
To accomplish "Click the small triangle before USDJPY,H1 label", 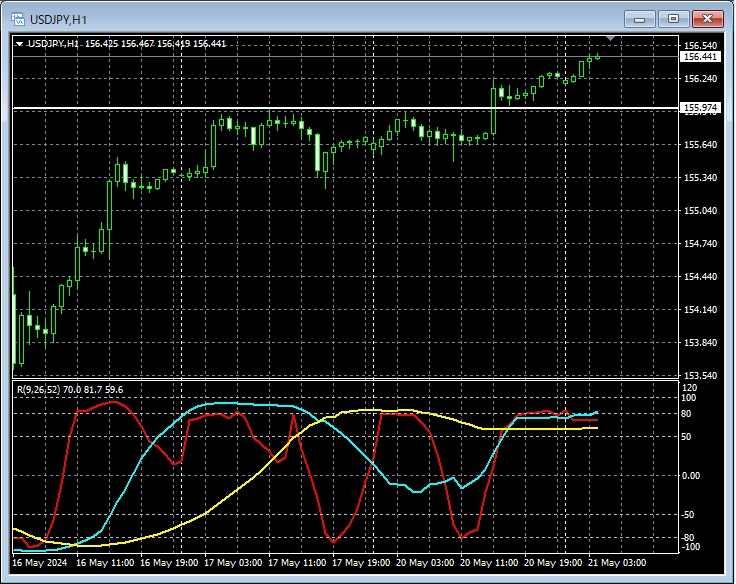I will [19, 43].
